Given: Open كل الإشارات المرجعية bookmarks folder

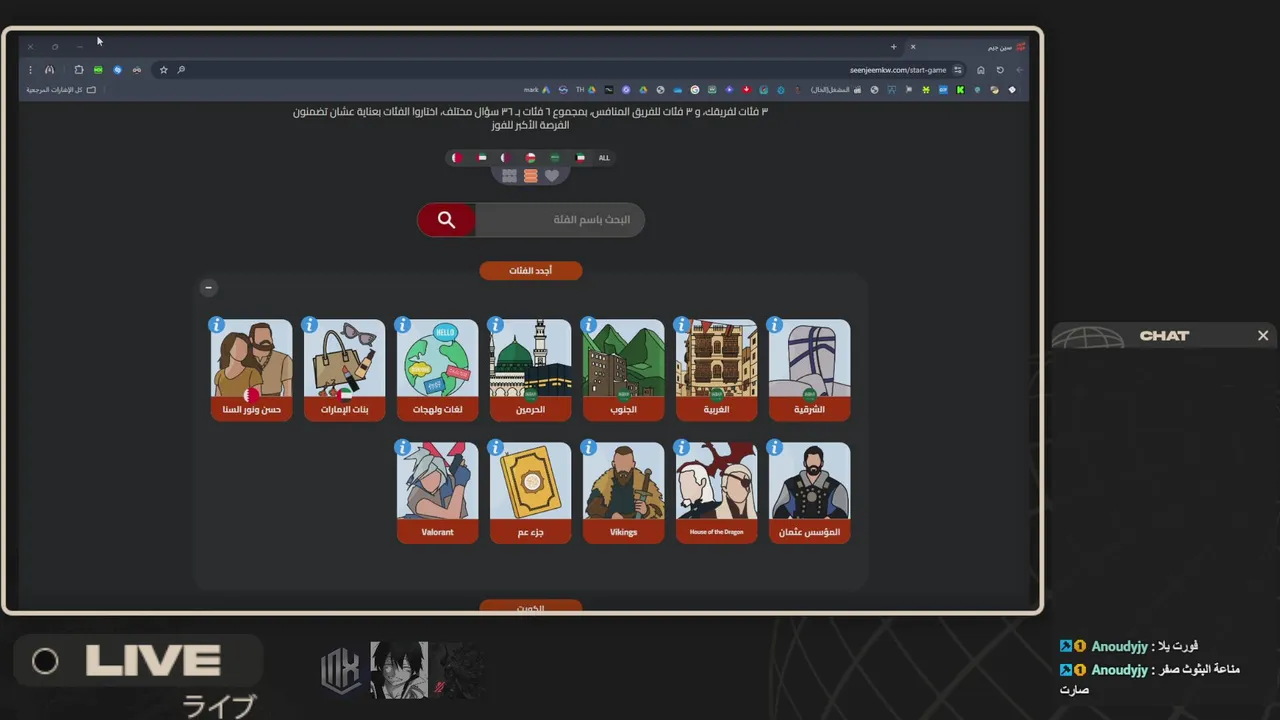Looking at the screenshot, I should click(x=61, y=90).
